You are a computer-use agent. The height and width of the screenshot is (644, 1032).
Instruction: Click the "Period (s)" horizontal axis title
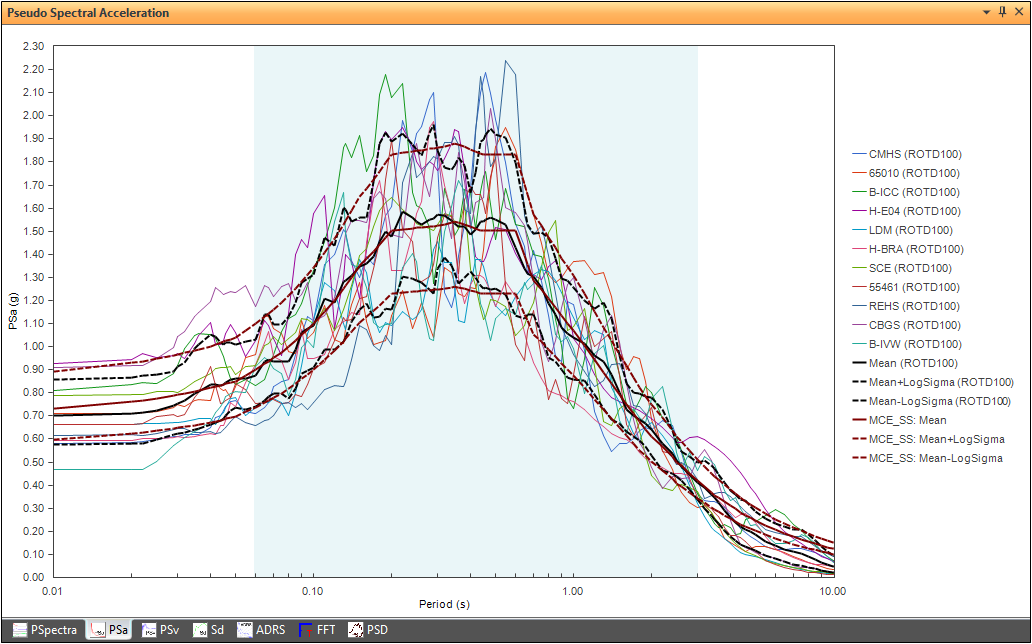coord(444,605)
